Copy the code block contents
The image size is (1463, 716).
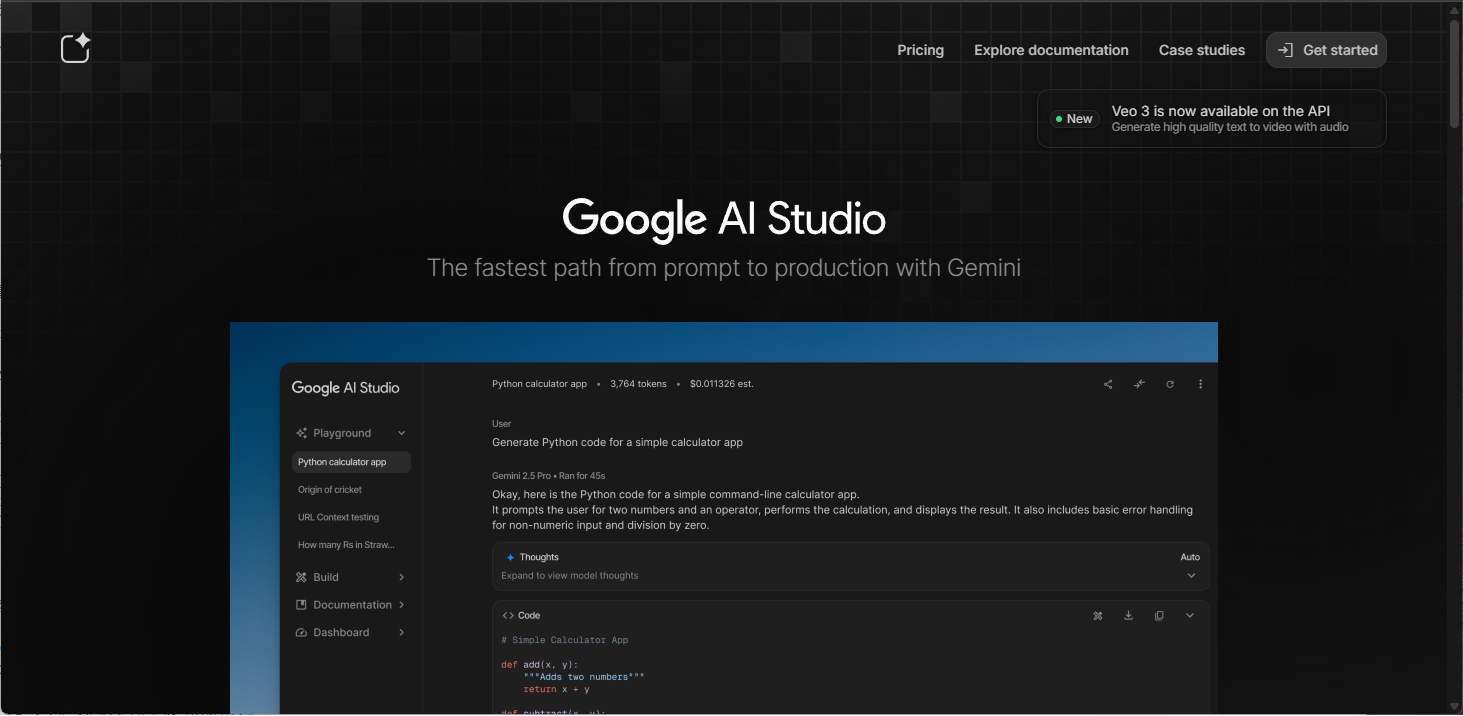click(1159, 616)
